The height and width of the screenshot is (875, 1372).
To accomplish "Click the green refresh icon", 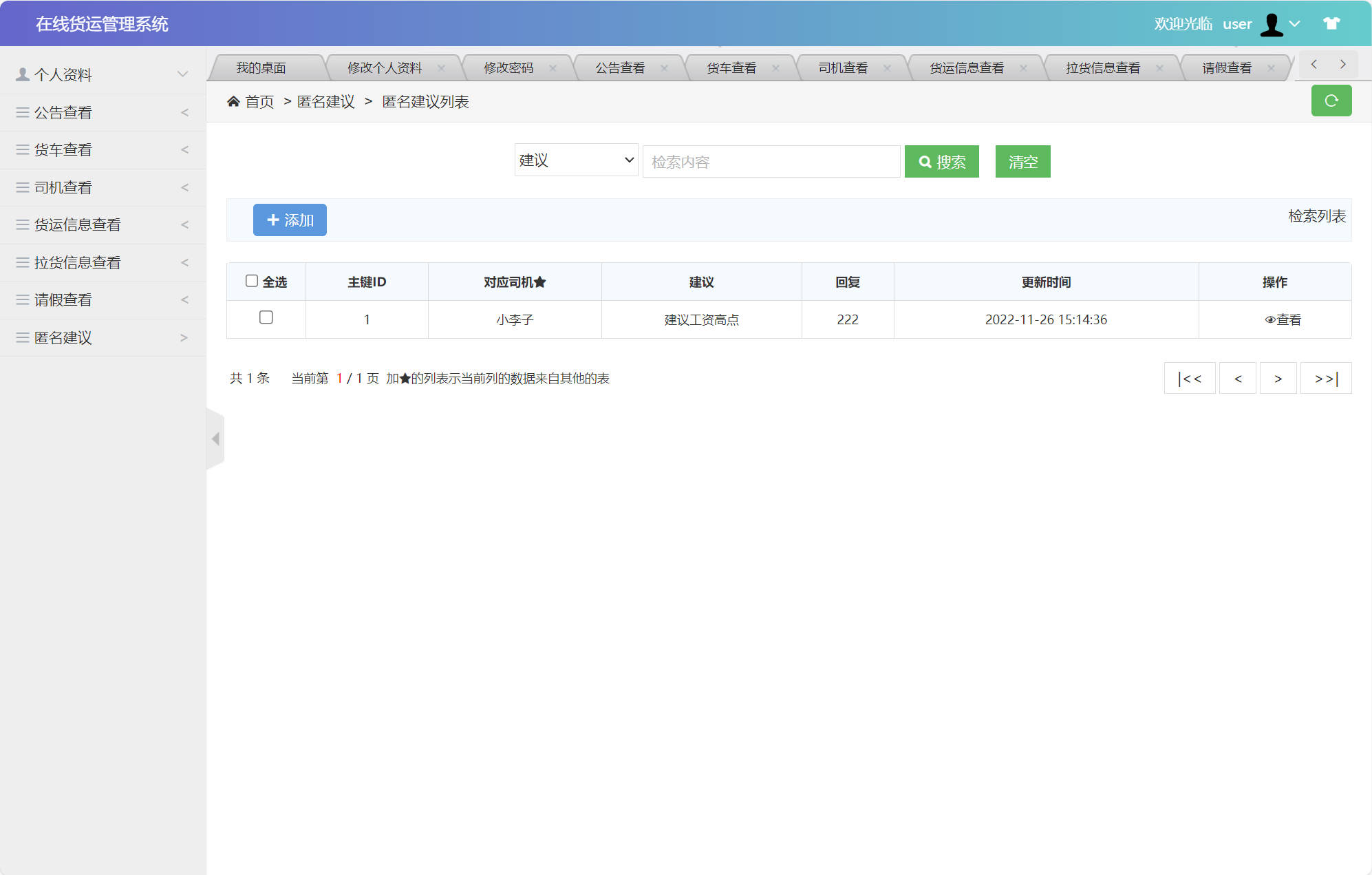I will tap(1331, 101).
